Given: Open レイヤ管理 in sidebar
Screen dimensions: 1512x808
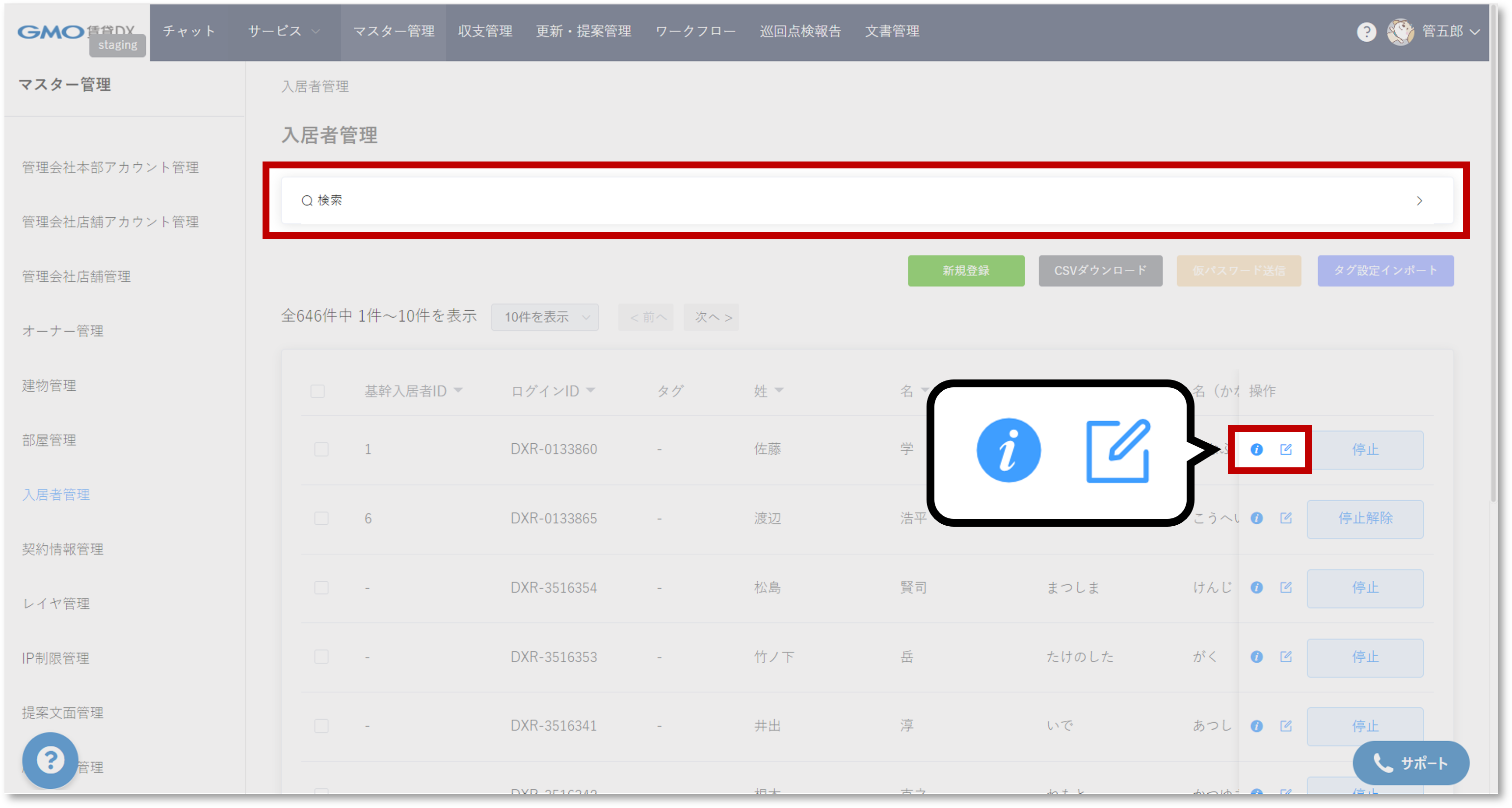Looking at the screenshot, I should tap(56, 604).
